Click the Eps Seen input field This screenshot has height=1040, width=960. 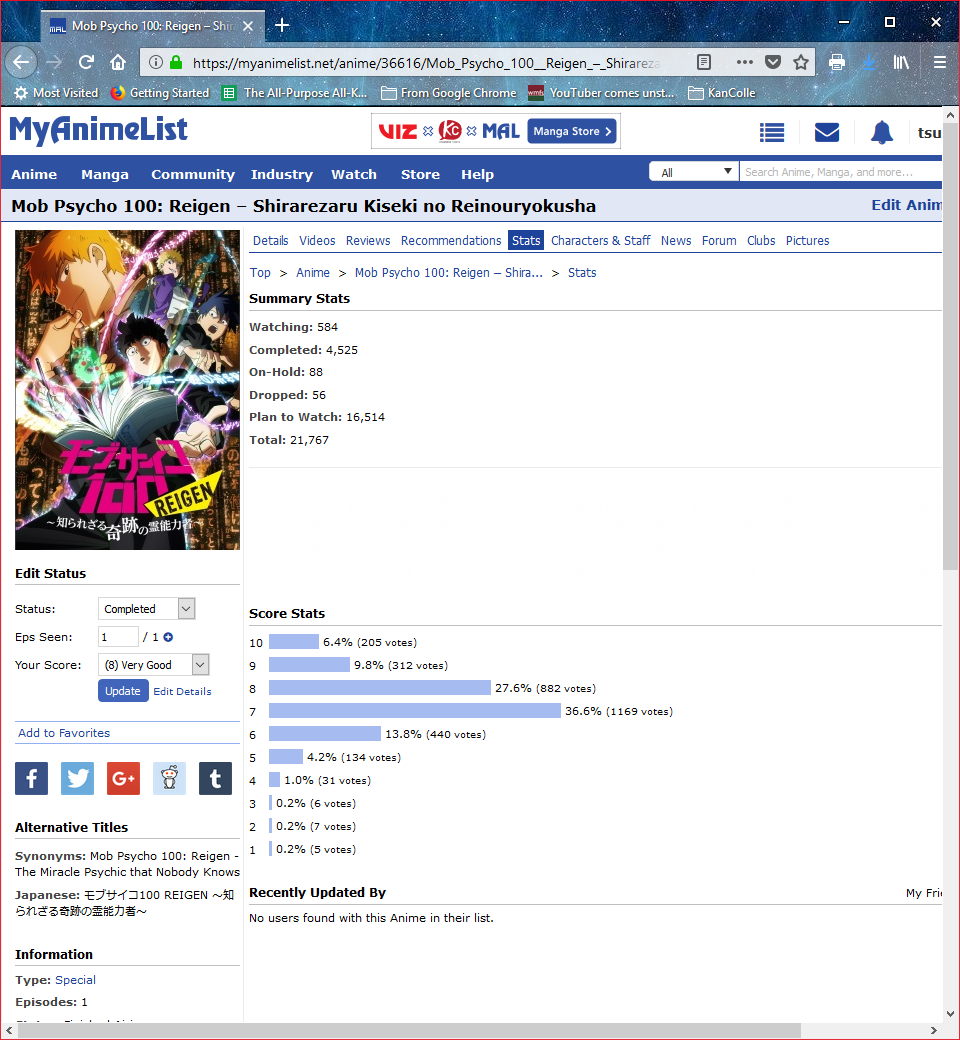coord(118,637)
